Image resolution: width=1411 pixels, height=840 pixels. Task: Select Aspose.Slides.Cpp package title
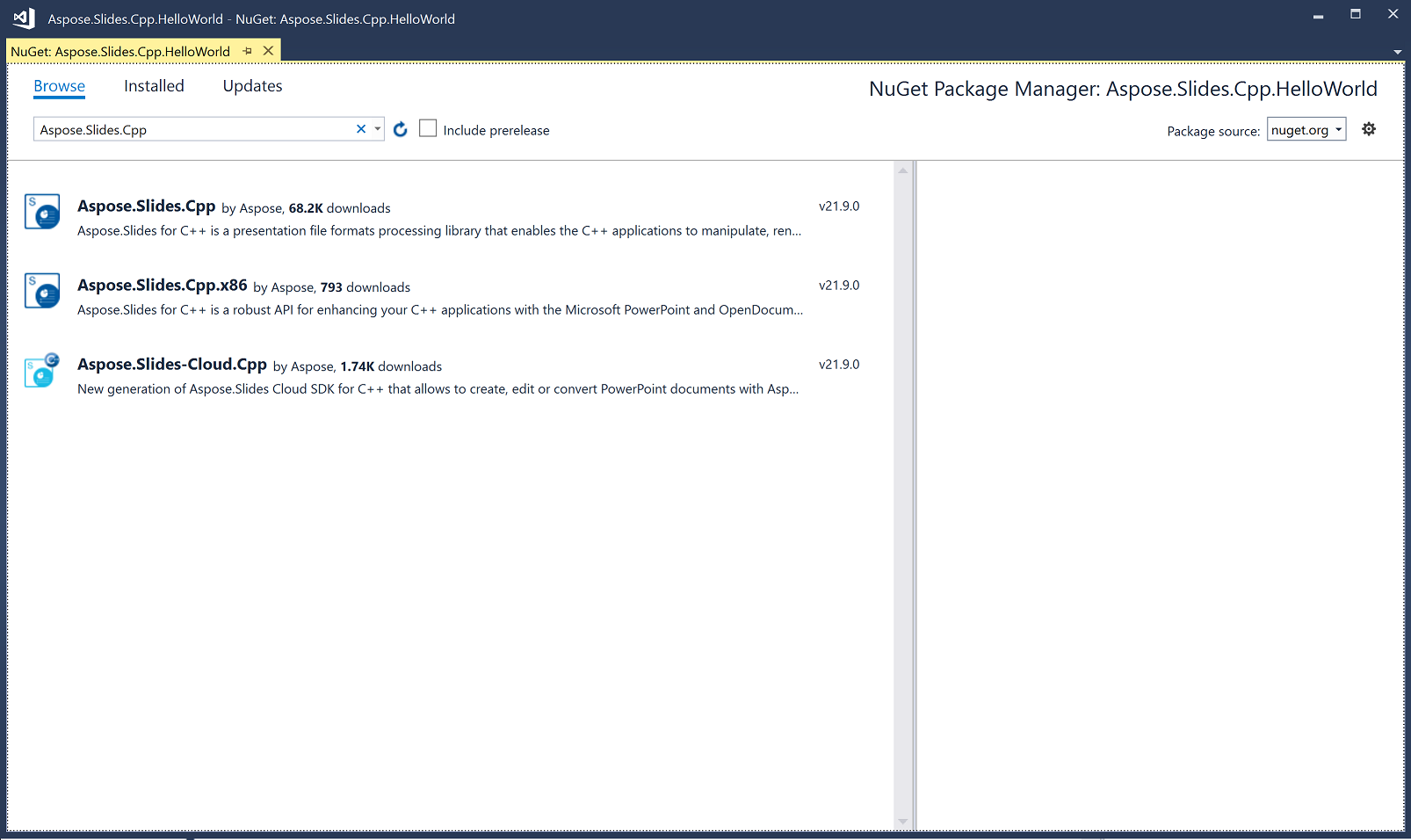pos(147,206)
